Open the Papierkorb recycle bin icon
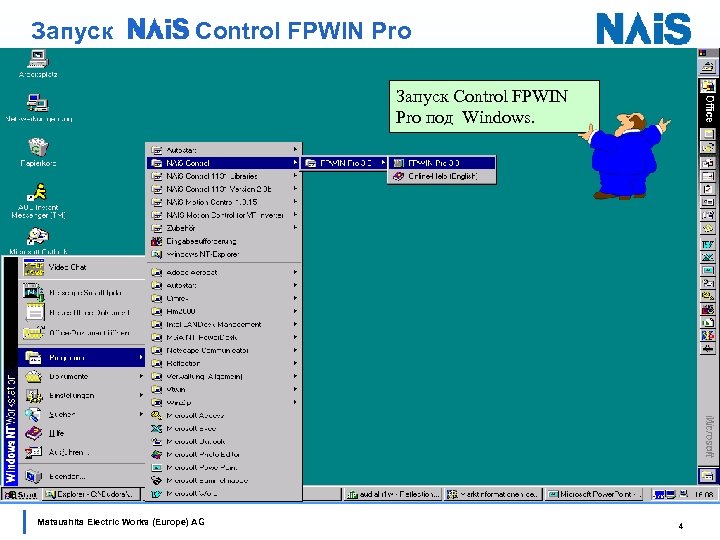This screenshot has height=540, width=720. point(38,147)
